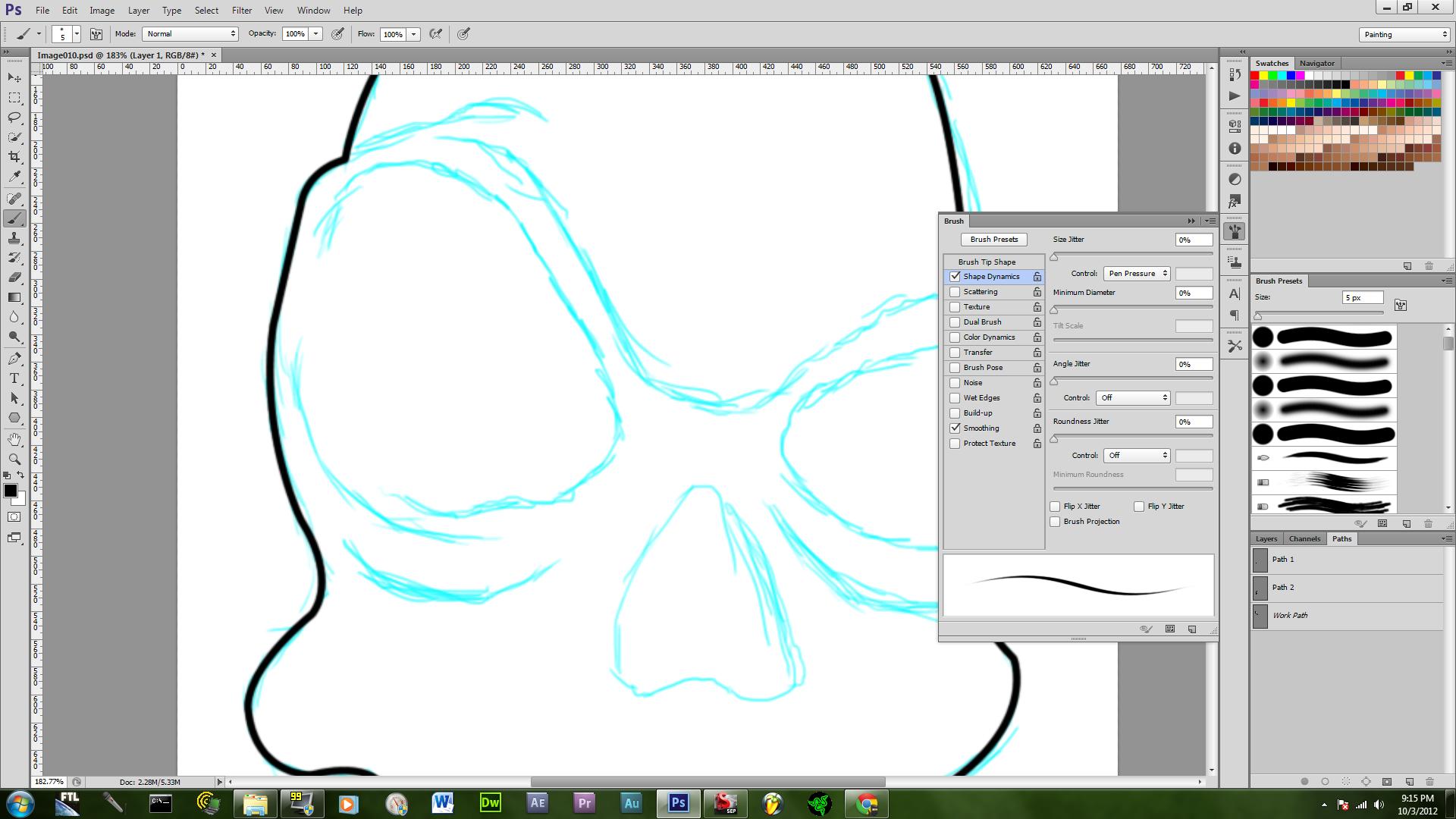
Task: Select the History Brush tool
Action: pos(14,258)
